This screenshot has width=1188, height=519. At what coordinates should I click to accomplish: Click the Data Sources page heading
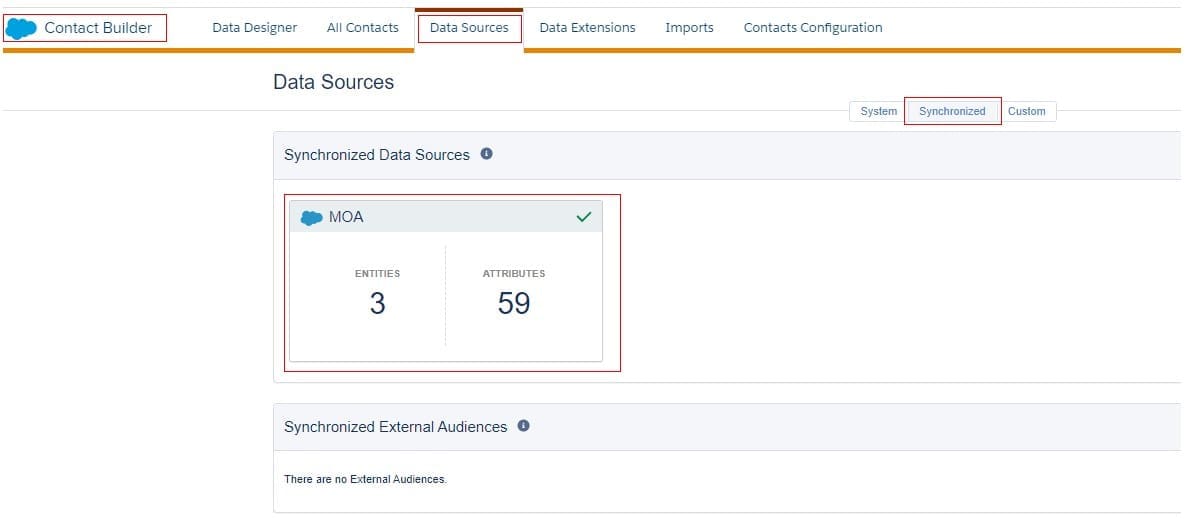tap(333, 83)
